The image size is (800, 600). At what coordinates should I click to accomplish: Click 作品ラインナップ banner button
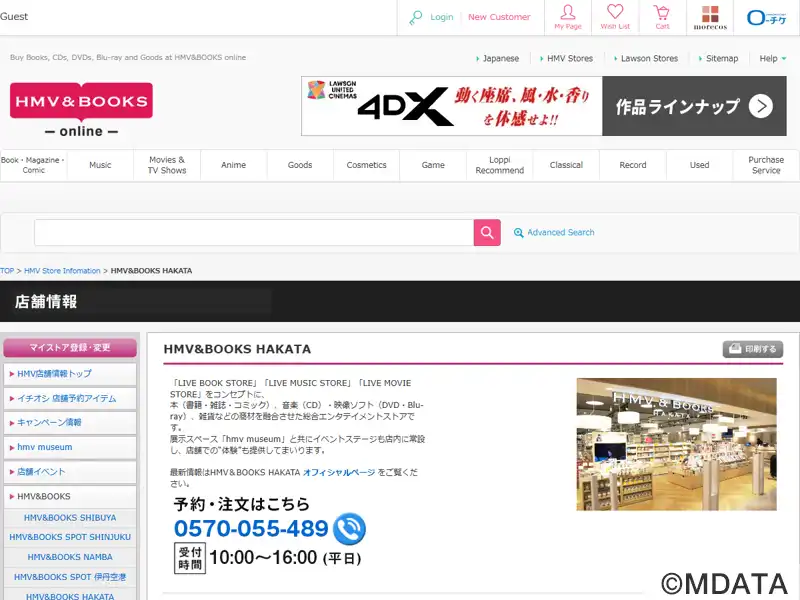pyautogui.click(x=694, y=106)
